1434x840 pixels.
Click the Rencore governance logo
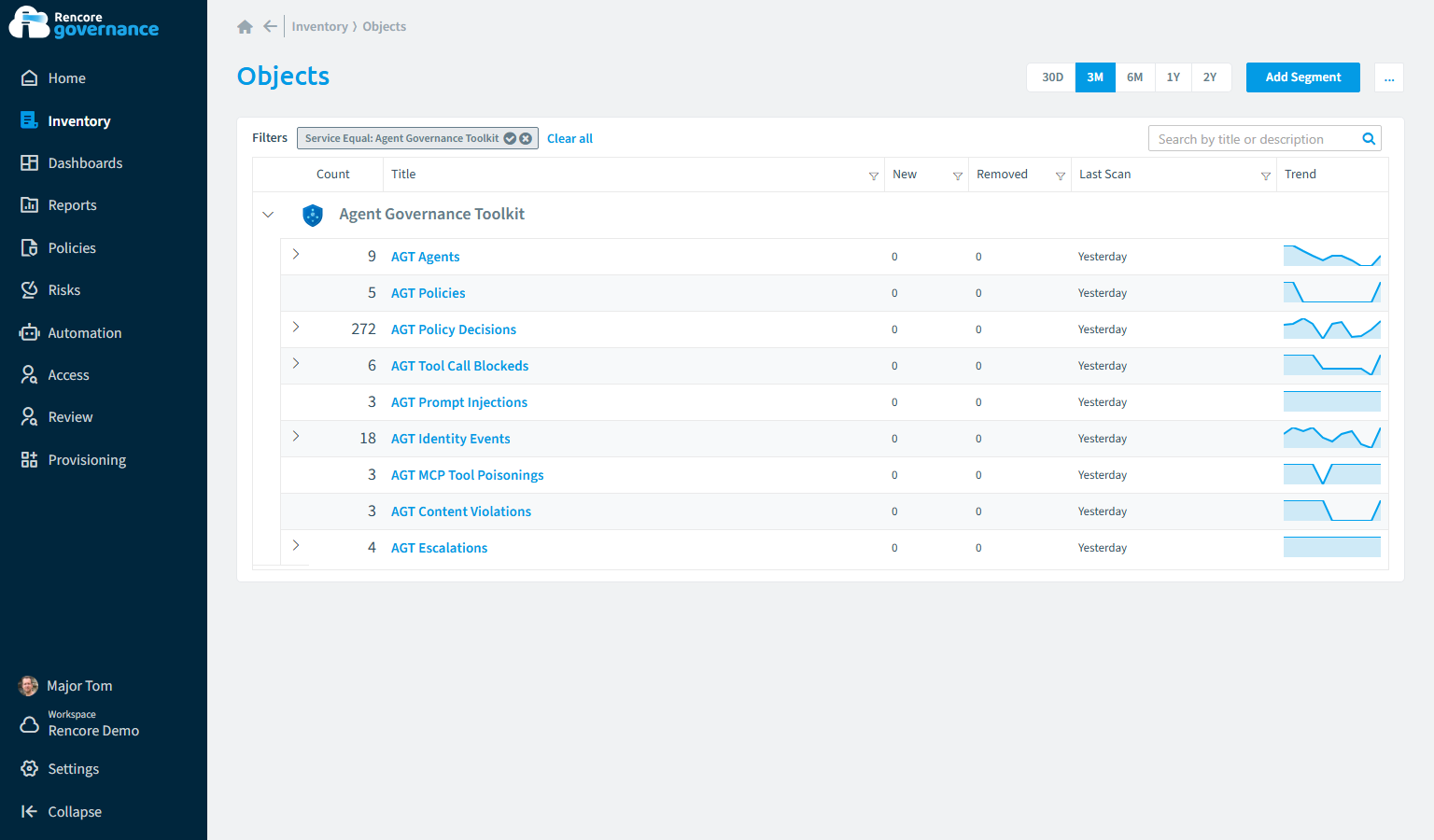84,23
